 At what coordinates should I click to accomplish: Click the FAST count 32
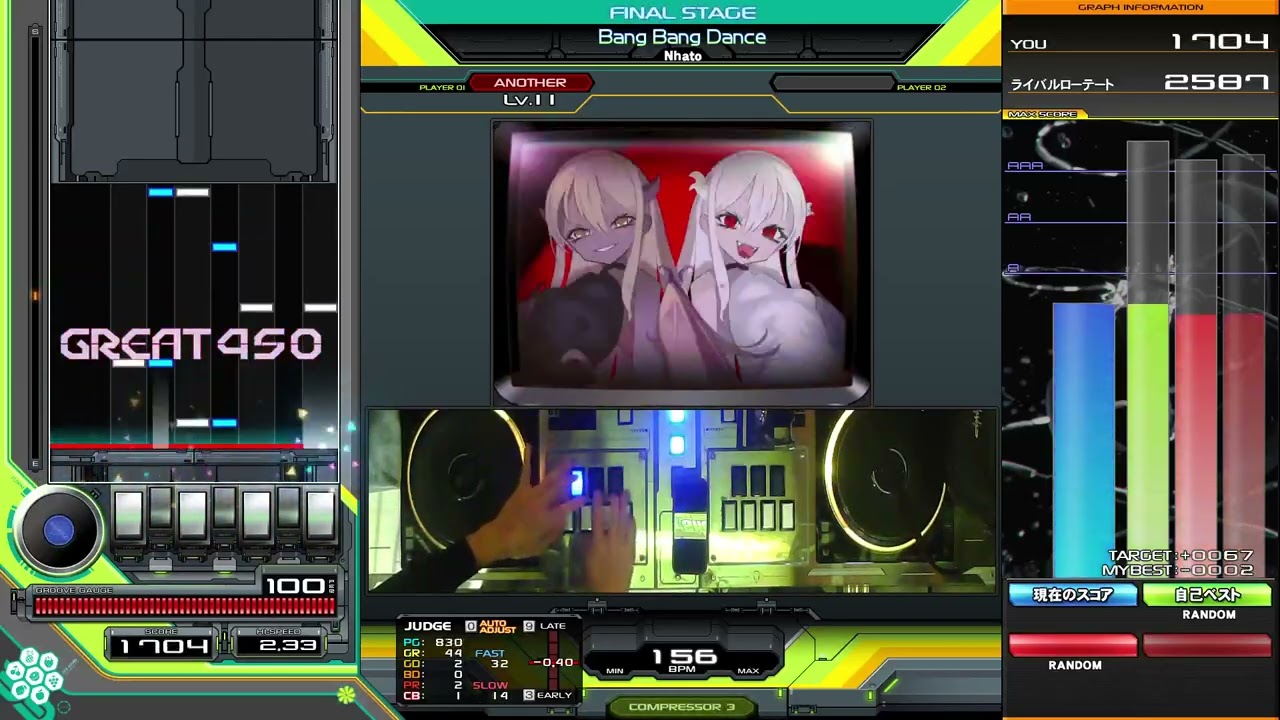tap(500, 664)
